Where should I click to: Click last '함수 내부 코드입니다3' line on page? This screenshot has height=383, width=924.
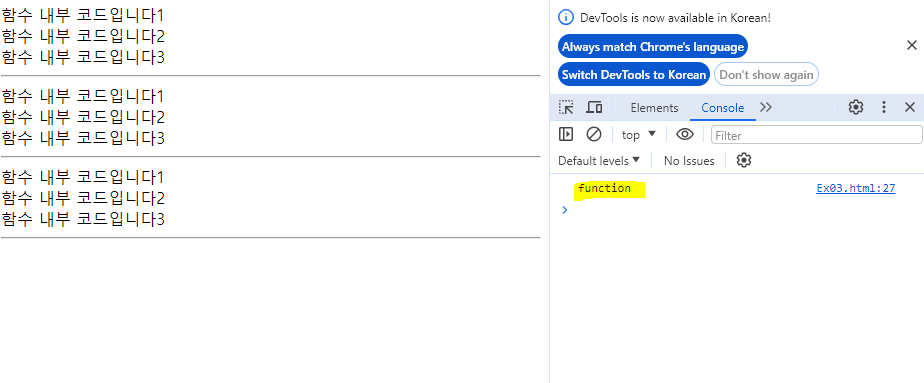coord(83,219)
